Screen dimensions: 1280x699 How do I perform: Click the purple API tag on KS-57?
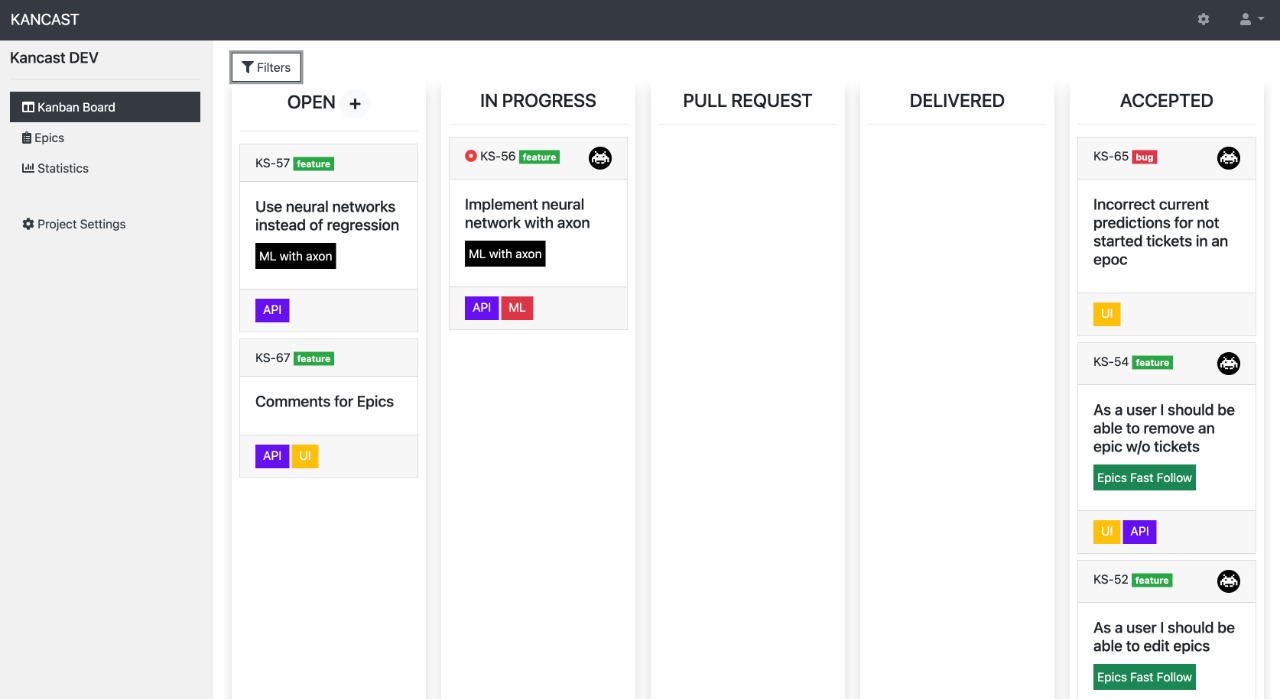pos(272,310)
